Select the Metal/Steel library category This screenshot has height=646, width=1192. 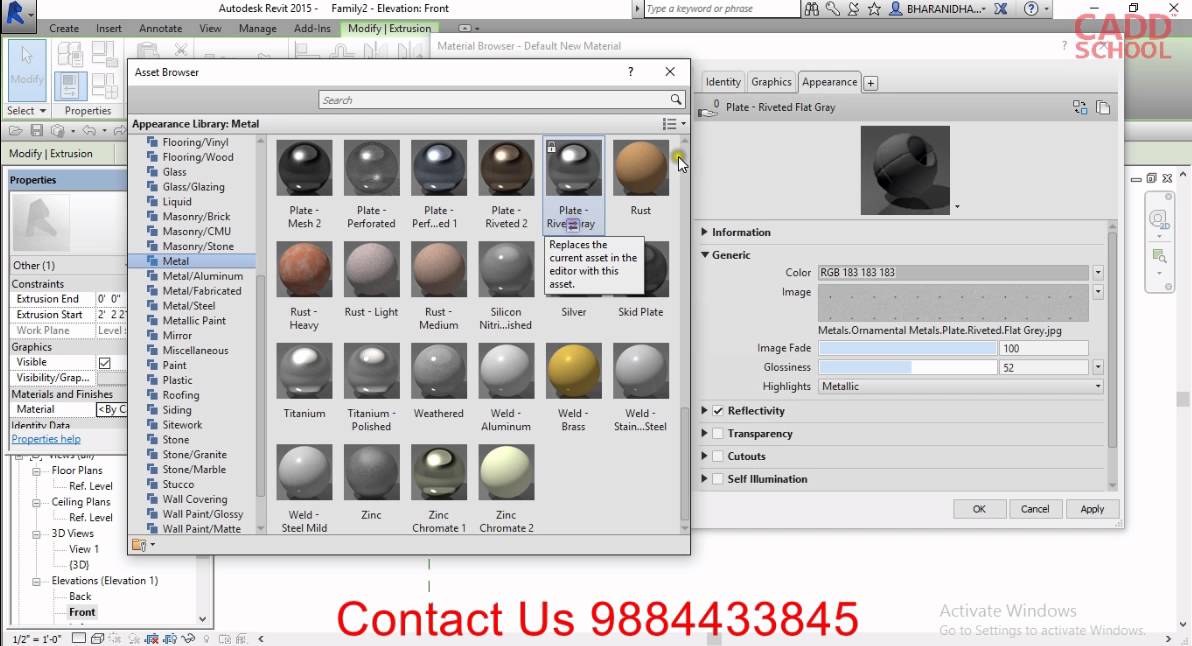click(189, 306)
